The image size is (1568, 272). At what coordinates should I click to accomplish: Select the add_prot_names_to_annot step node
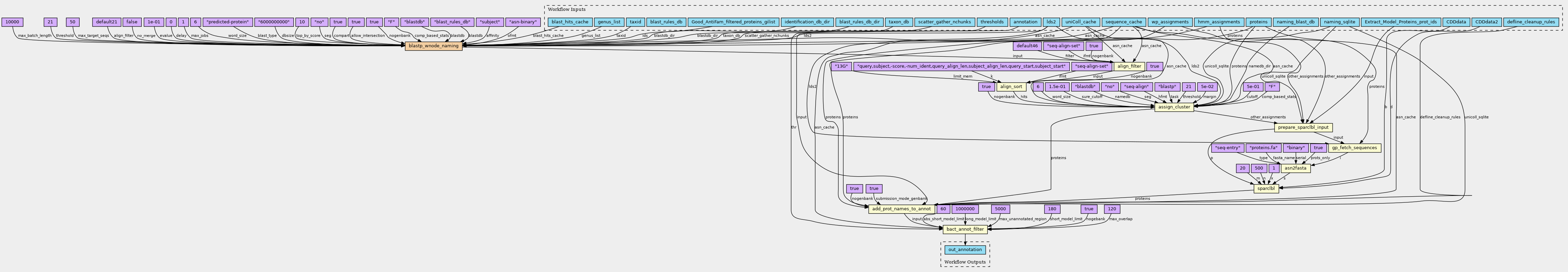click(x=901, y=209)
